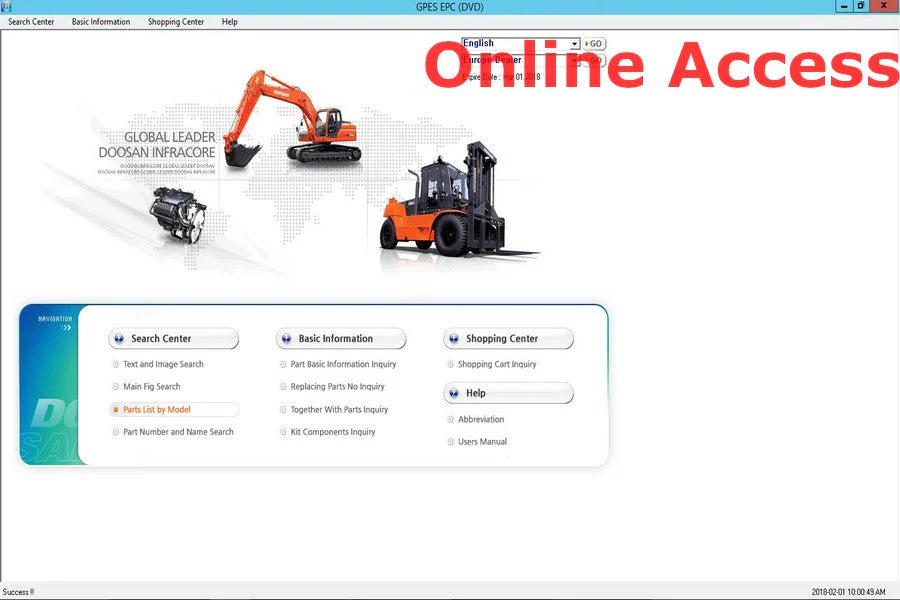Click the GPES app icon in title bar

[x=7, y=6]
